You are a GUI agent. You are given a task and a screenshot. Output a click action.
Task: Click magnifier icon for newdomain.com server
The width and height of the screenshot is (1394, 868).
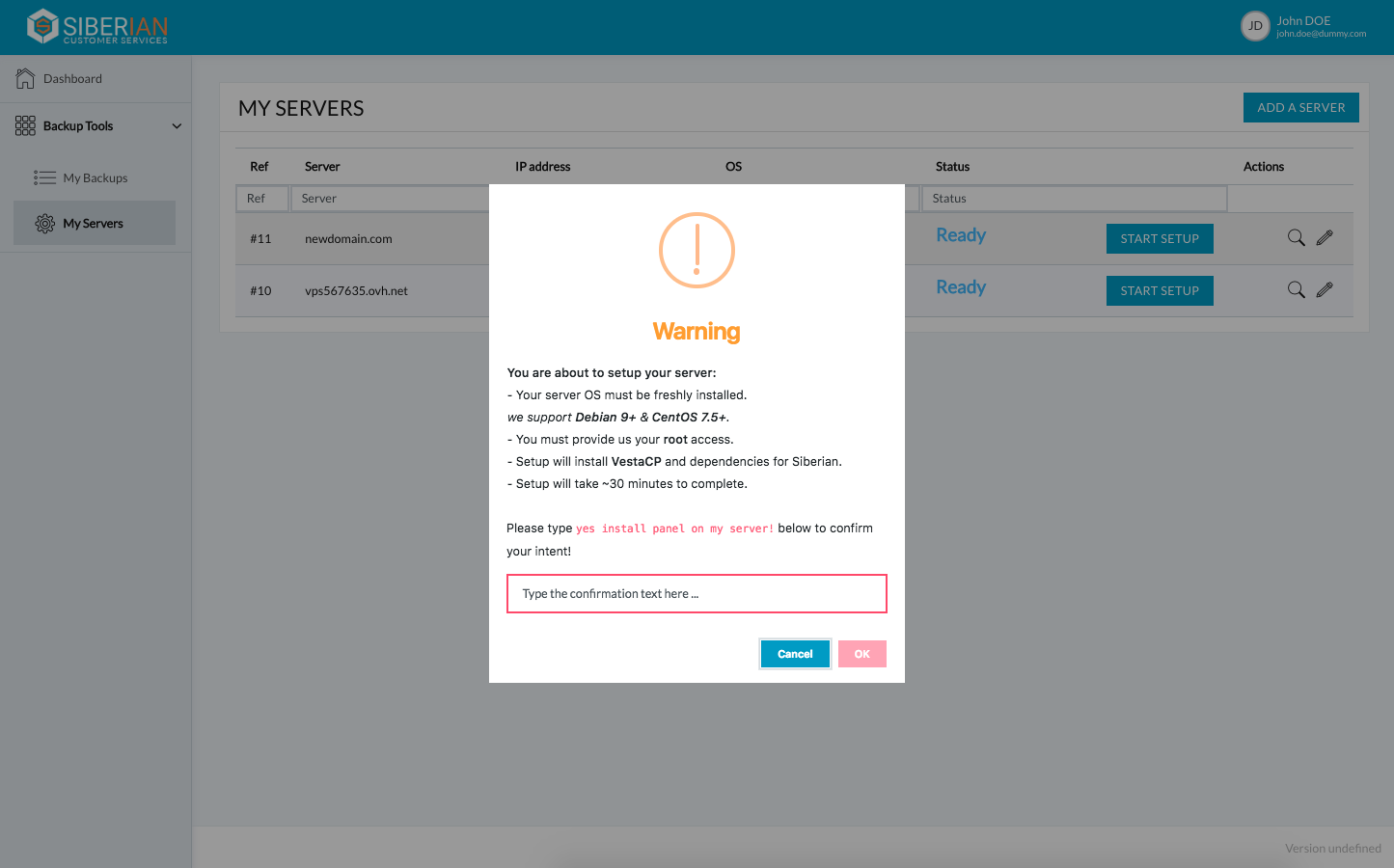click(x=1296, y=238)
